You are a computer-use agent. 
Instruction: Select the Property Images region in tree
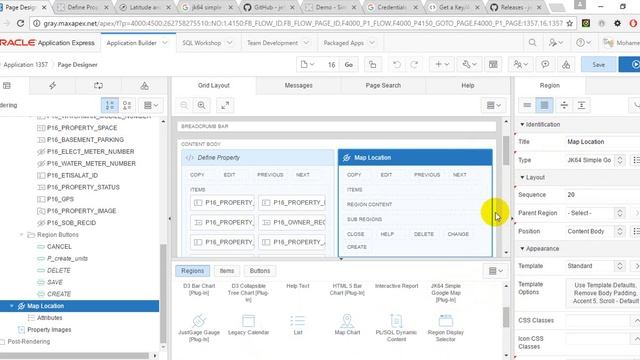49,329
